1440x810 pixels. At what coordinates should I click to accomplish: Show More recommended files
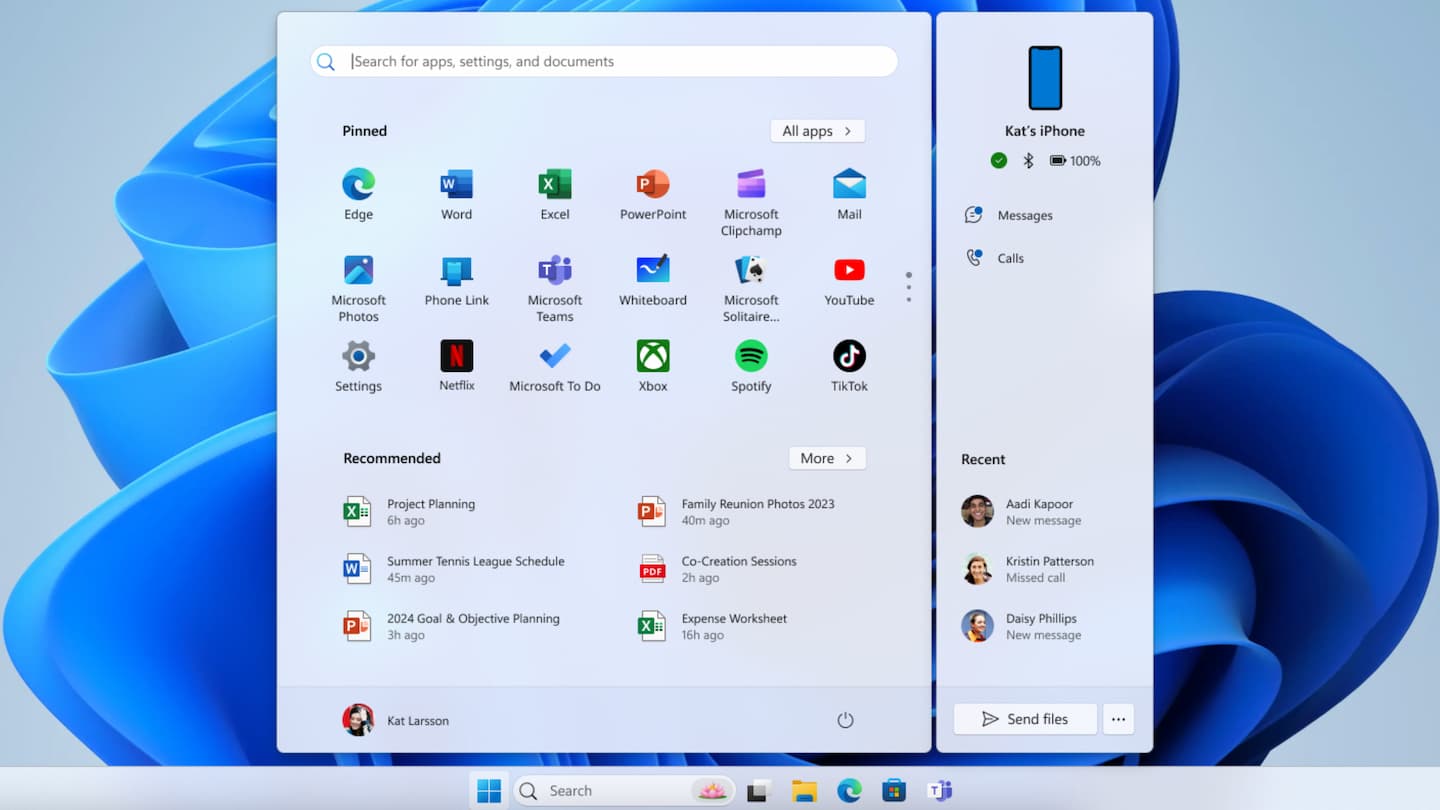[x=827, y=458]
